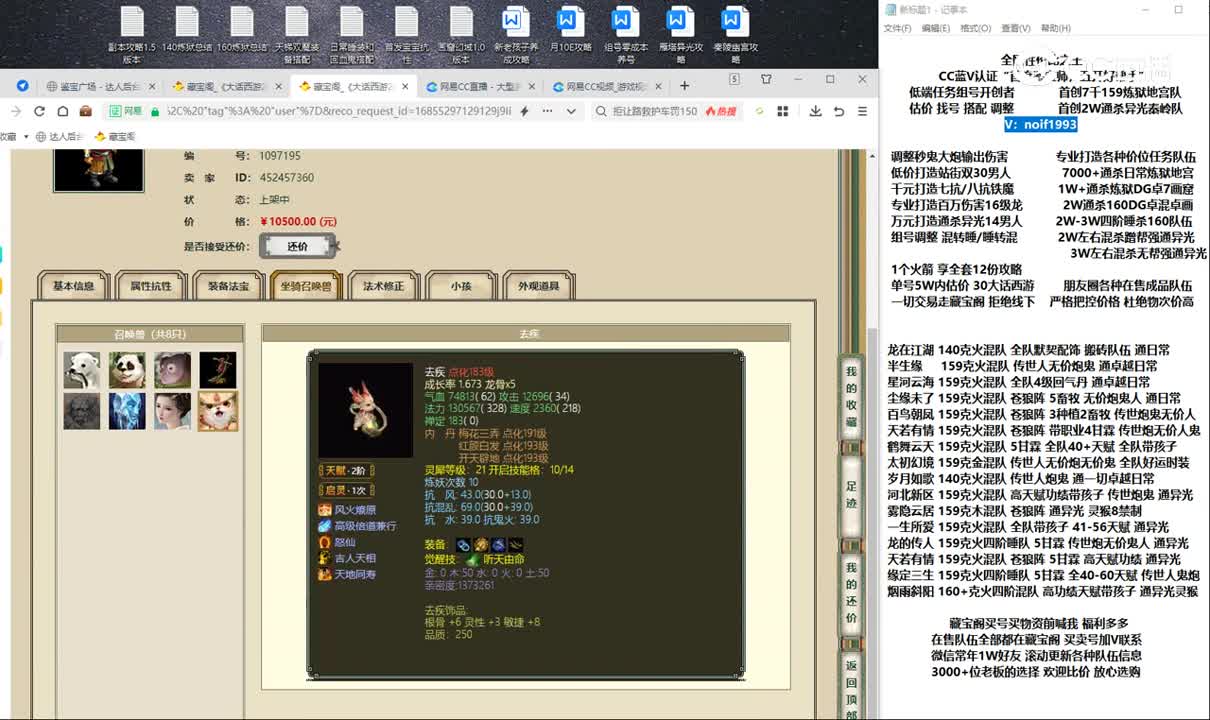Image resolution: width=1210 pixels, height=720 pixels.
Task: Click the first blue chain equipment icon
Action: click(464, 545)
